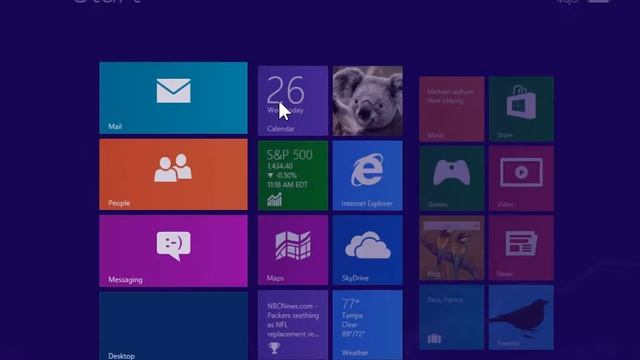Open the News tile with newspaper icon

(521, 248)
